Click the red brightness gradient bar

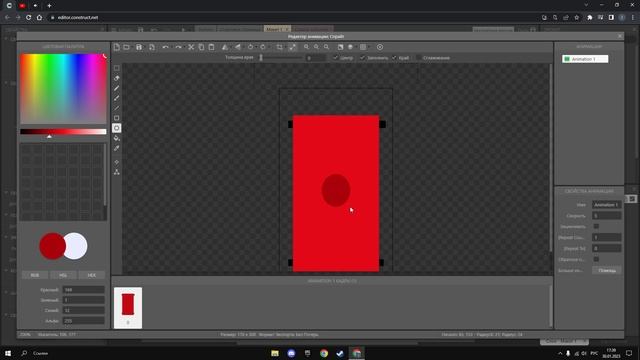[63, 131]
